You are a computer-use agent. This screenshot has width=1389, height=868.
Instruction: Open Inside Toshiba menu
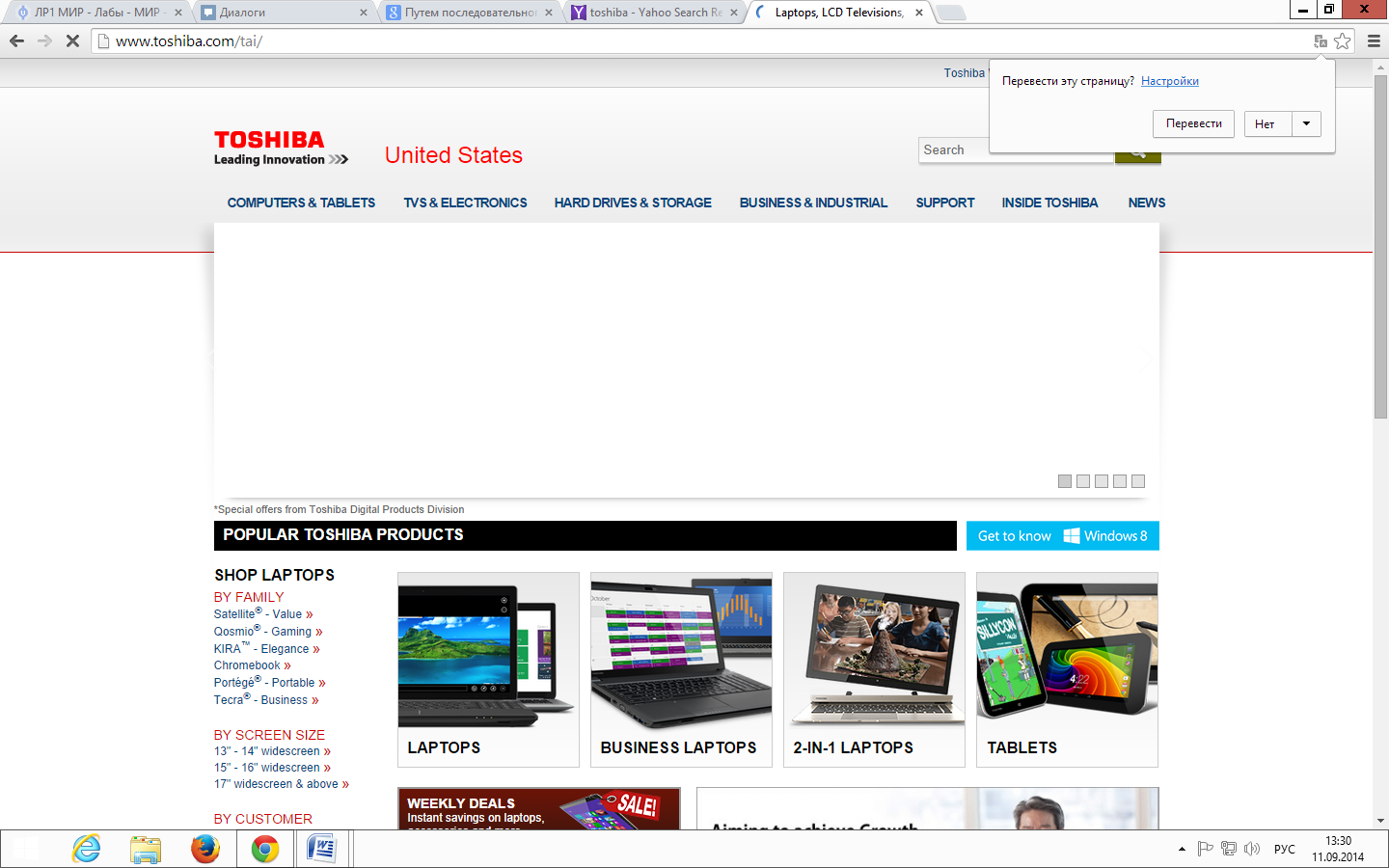pos(1049,203)
